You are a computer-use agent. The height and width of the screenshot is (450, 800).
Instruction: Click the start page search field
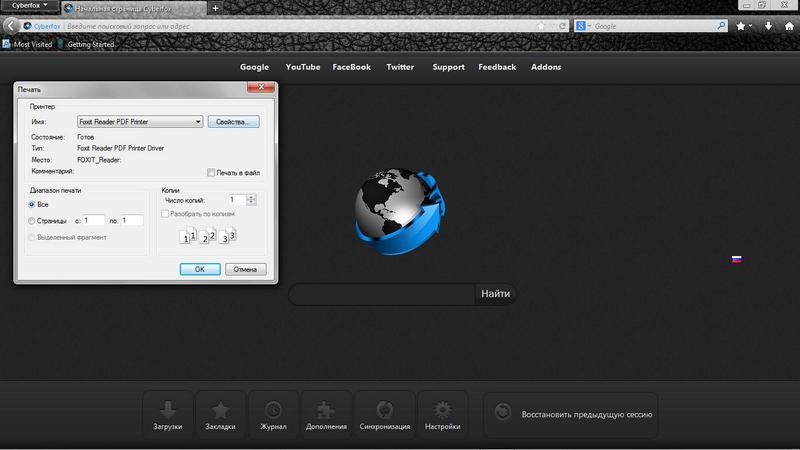coord(382,294)
